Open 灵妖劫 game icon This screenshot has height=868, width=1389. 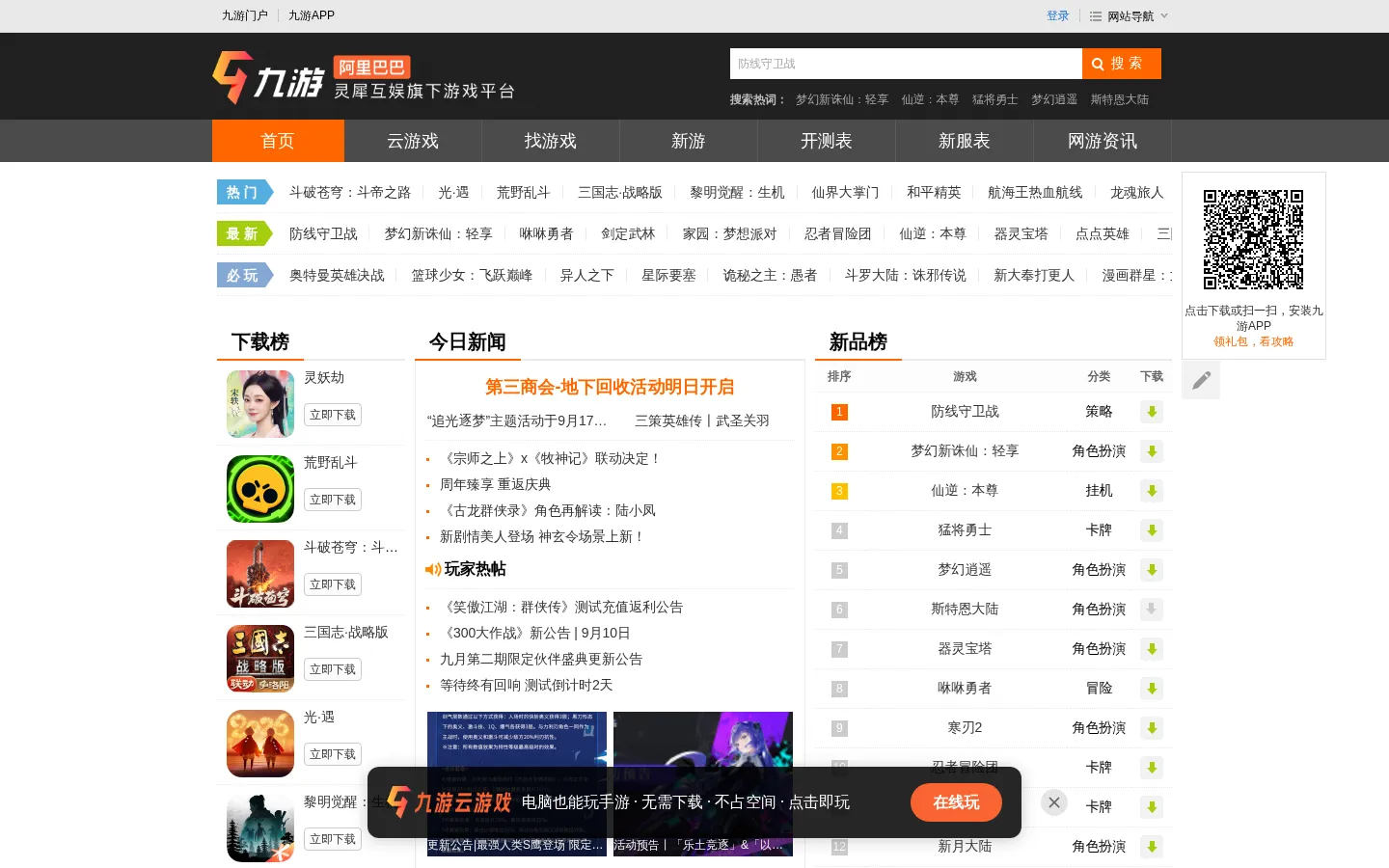pyautogui.click(x=260, y=404)
